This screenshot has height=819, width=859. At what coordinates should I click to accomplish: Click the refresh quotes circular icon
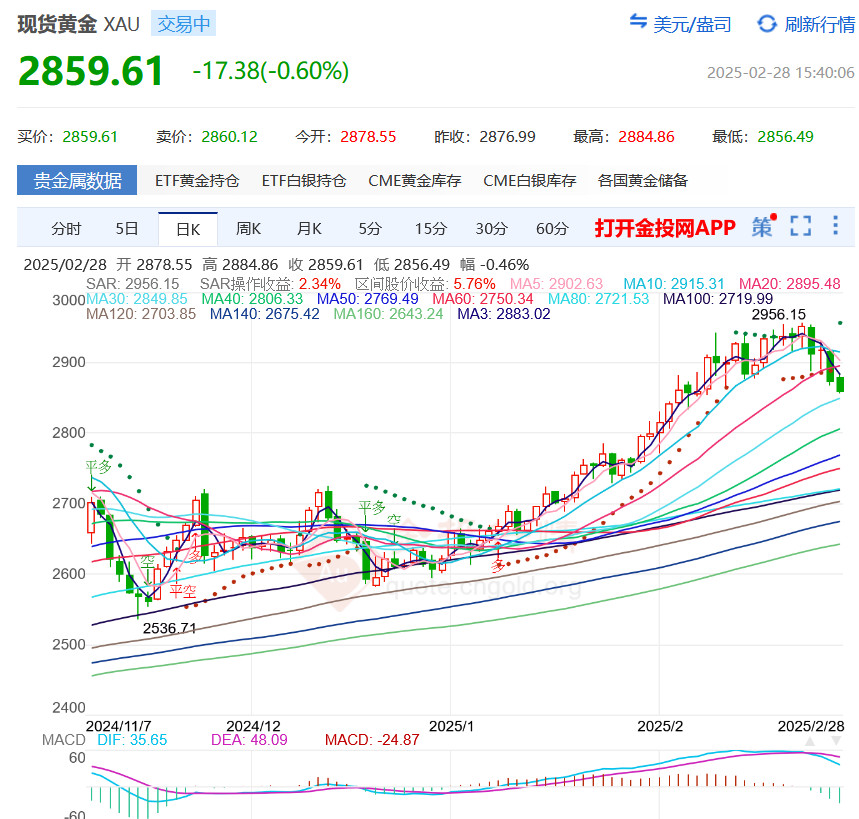point(767,23)
